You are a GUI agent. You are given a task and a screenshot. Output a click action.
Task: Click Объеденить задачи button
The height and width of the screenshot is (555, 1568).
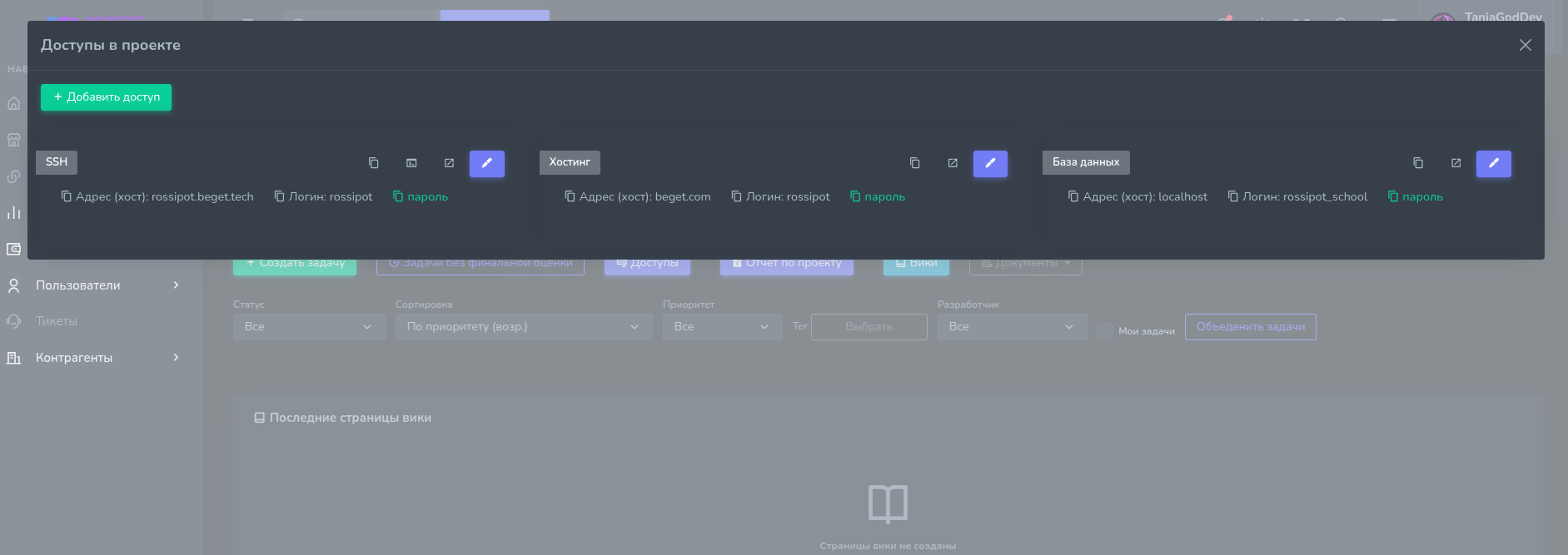point(1251,327)
